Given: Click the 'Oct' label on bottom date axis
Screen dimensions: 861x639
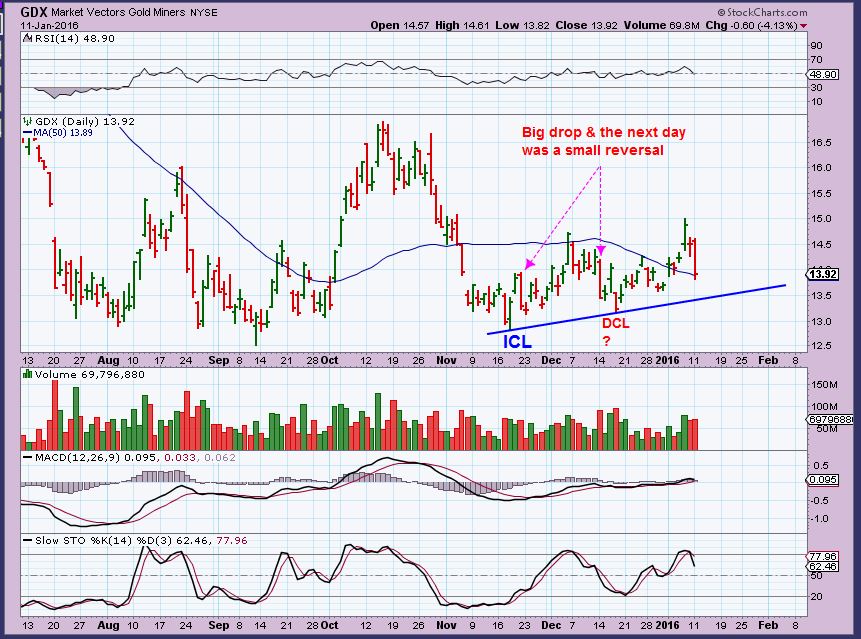Looking at the screenshot, I should pos(329,625).
